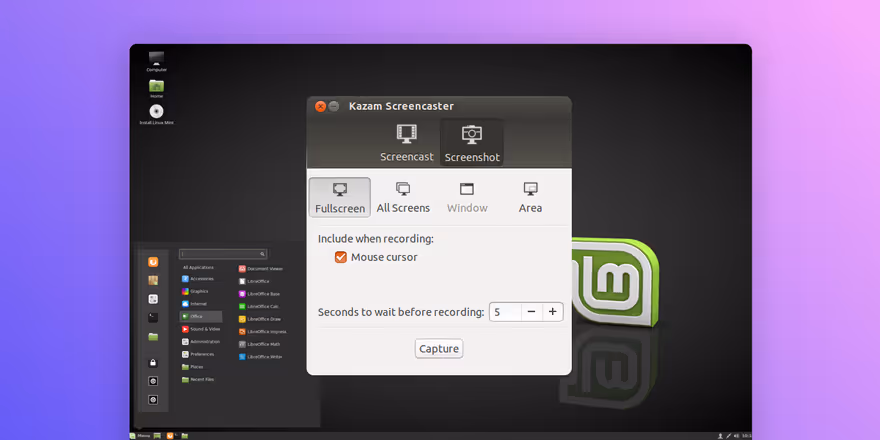Click the Menu button on the taskbar

coord(140,436)
